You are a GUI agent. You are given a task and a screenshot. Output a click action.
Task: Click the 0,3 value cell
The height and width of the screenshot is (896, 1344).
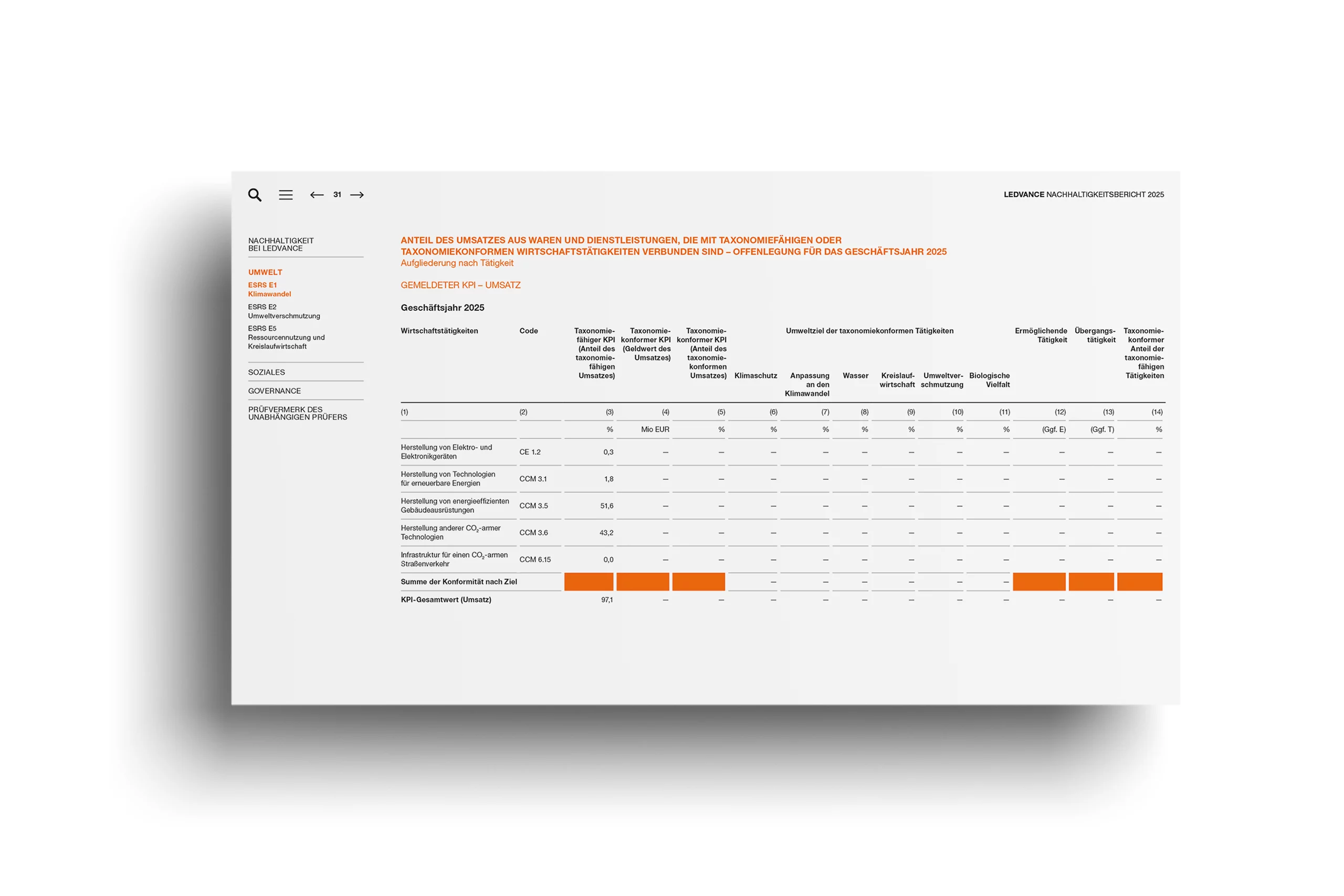(608, 452)
